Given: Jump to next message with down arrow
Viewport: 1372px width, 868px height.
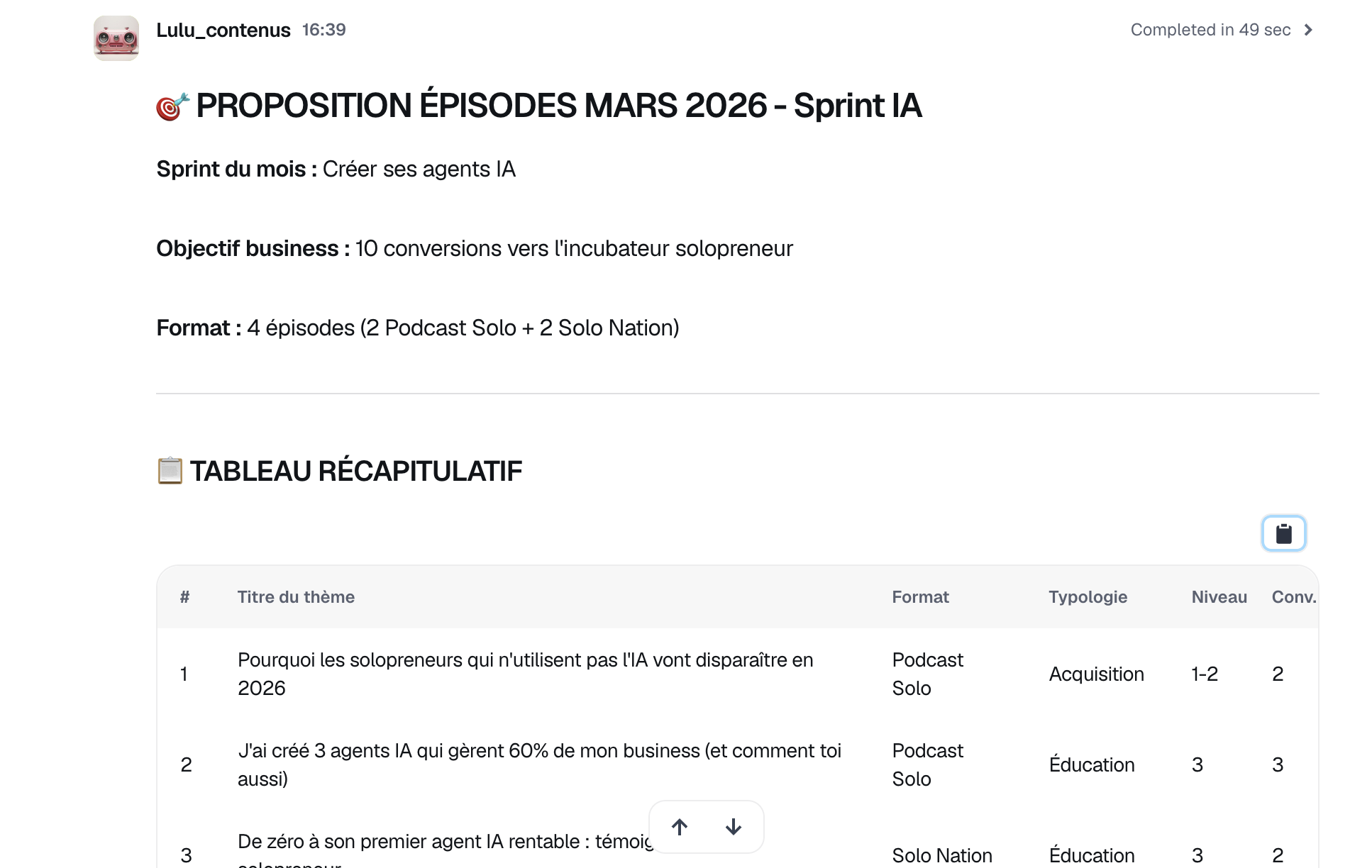Looking at the screenshot, I should [x=734, y=827].
